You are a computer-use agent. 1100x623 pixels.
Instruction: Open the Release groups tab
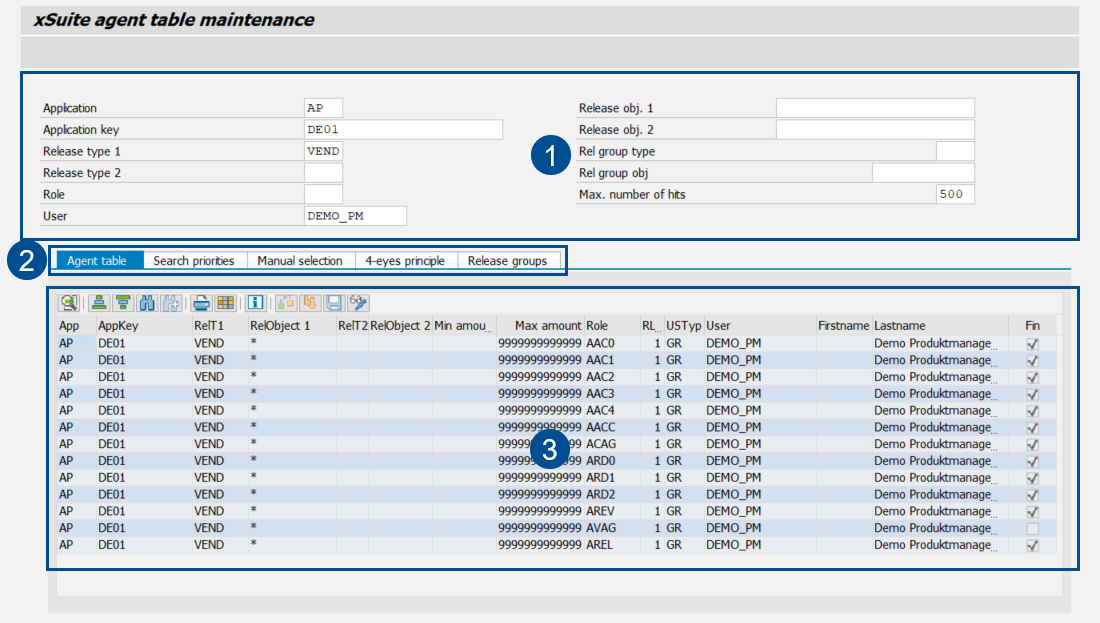point(507,261)
